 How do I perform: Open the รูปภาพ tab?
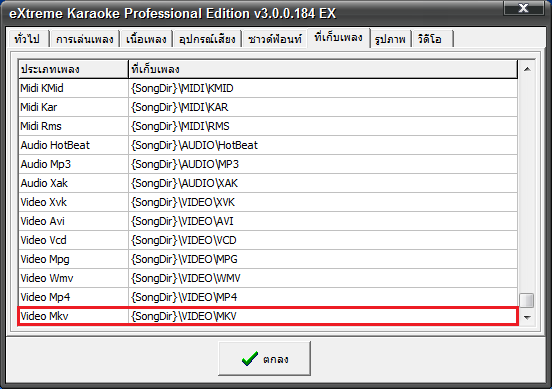[x=390, y=39]
